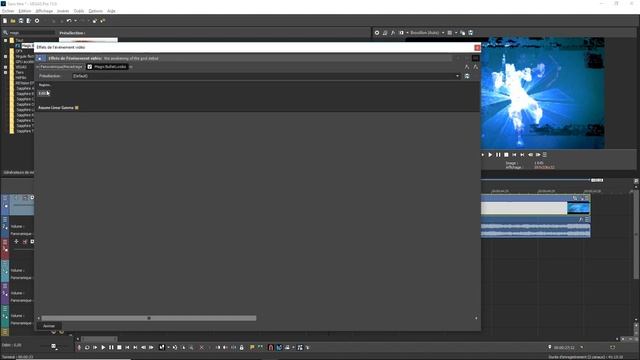This screenshot has width=640, height=360.
Task: Open video output FX in preview toolbar
Action: [x=393, y=33]
